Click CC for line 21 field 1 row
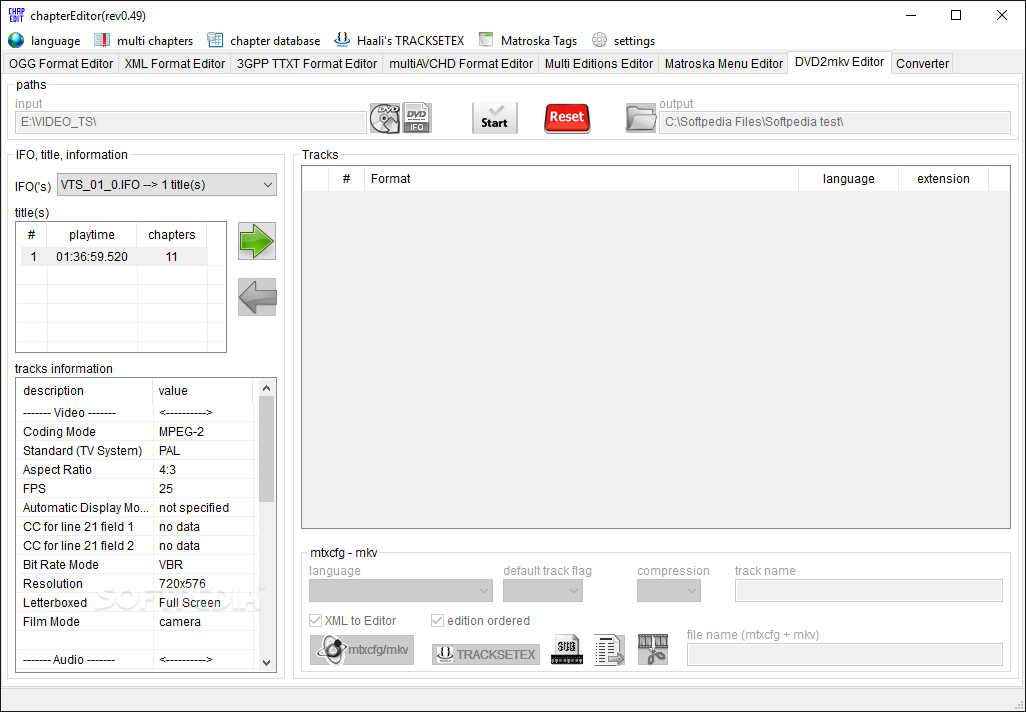The width and height of the screenshot is (1026, 712). pyautogui.click(x=137, y=527)
